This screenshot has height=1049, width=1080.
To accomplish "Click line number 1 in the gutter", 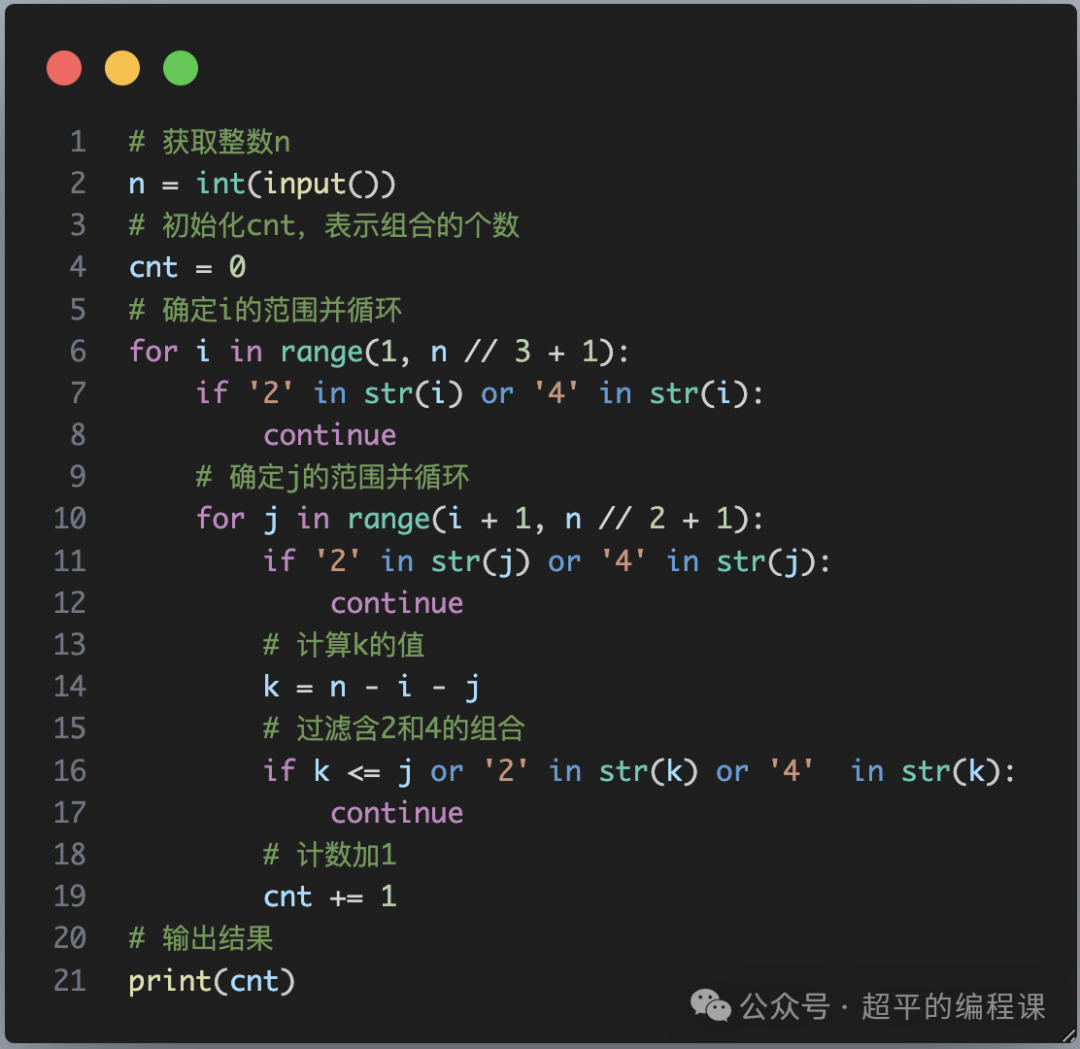I will click(x=78, y=141).
